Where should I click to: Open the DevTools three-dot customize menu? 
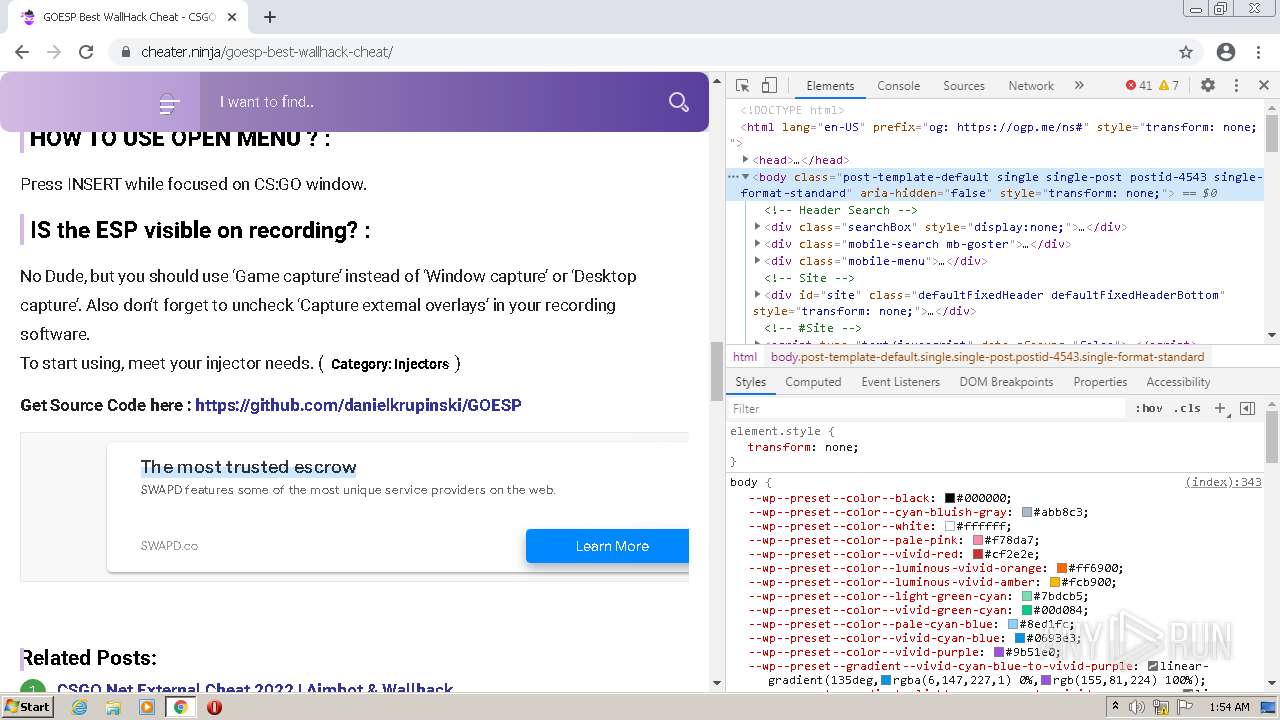point(1236,86)
